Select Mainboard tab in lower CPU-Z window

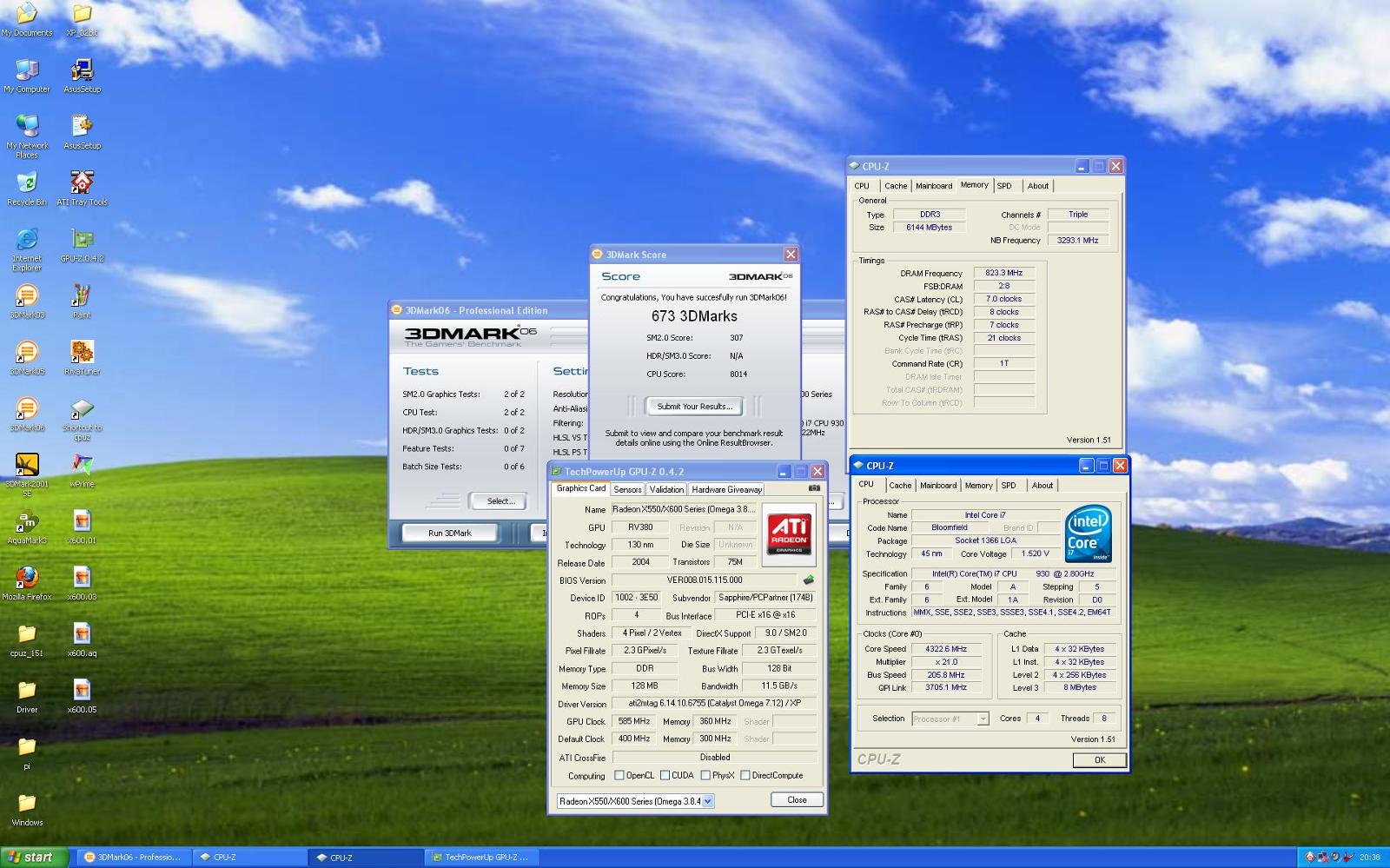938,486
